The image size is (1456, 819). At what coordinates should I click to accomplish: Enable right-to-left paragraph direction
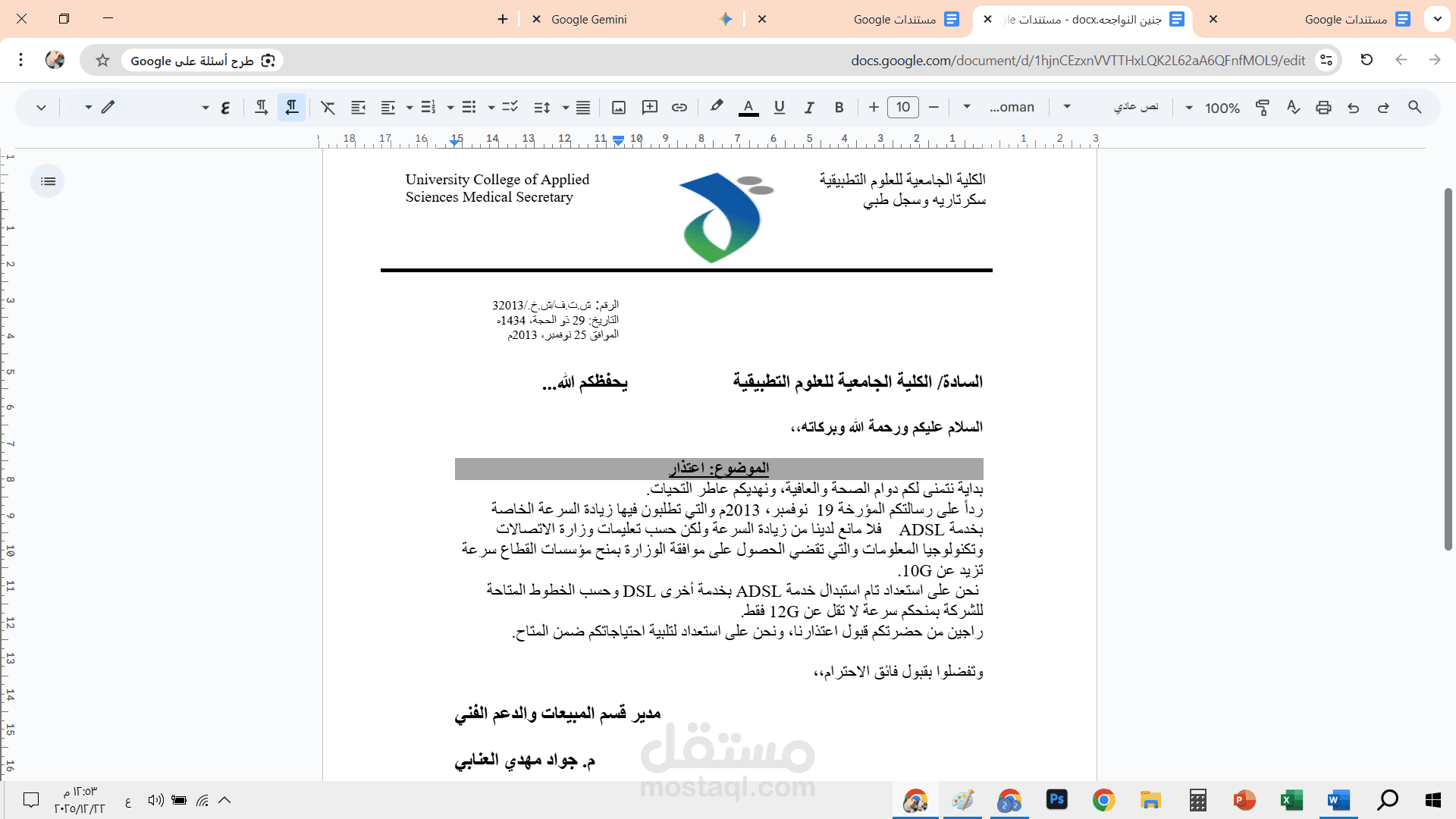coord(292,107)
